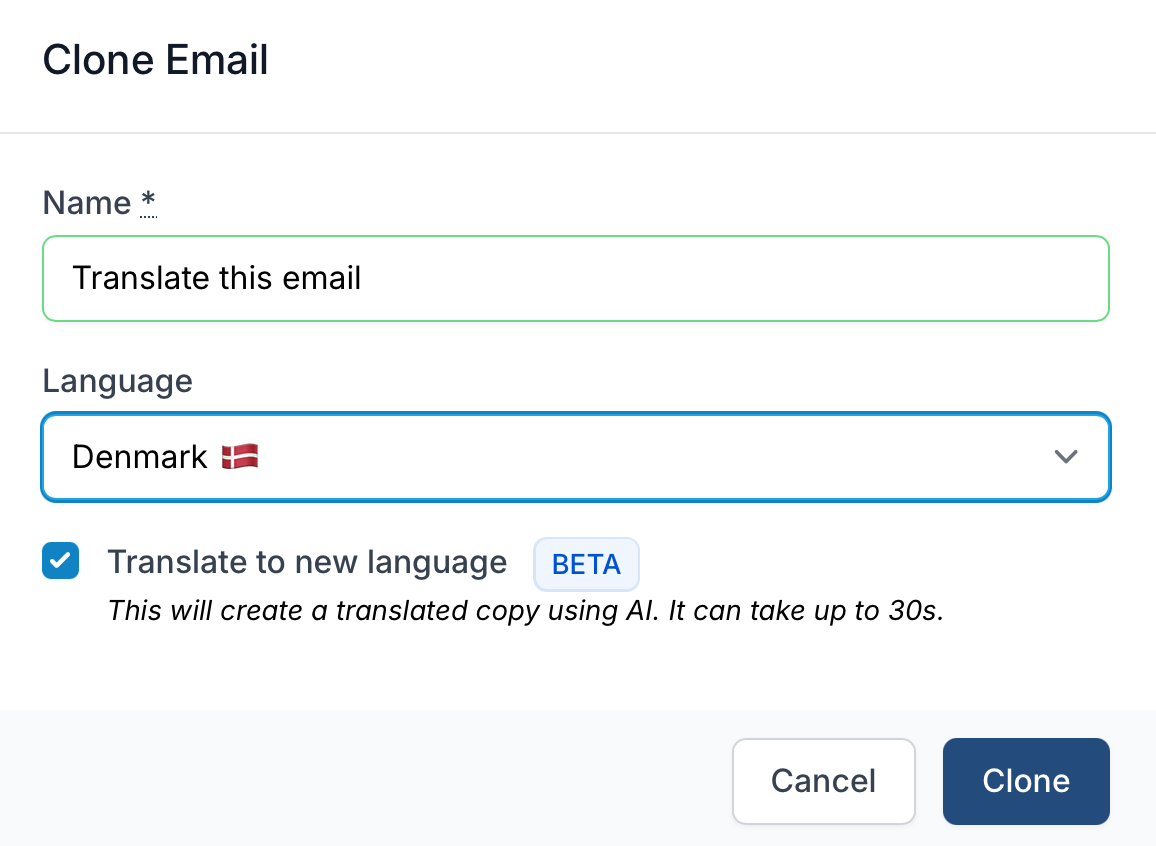
Task: Cancel the email cloning dialog
Action: [823, 781]
